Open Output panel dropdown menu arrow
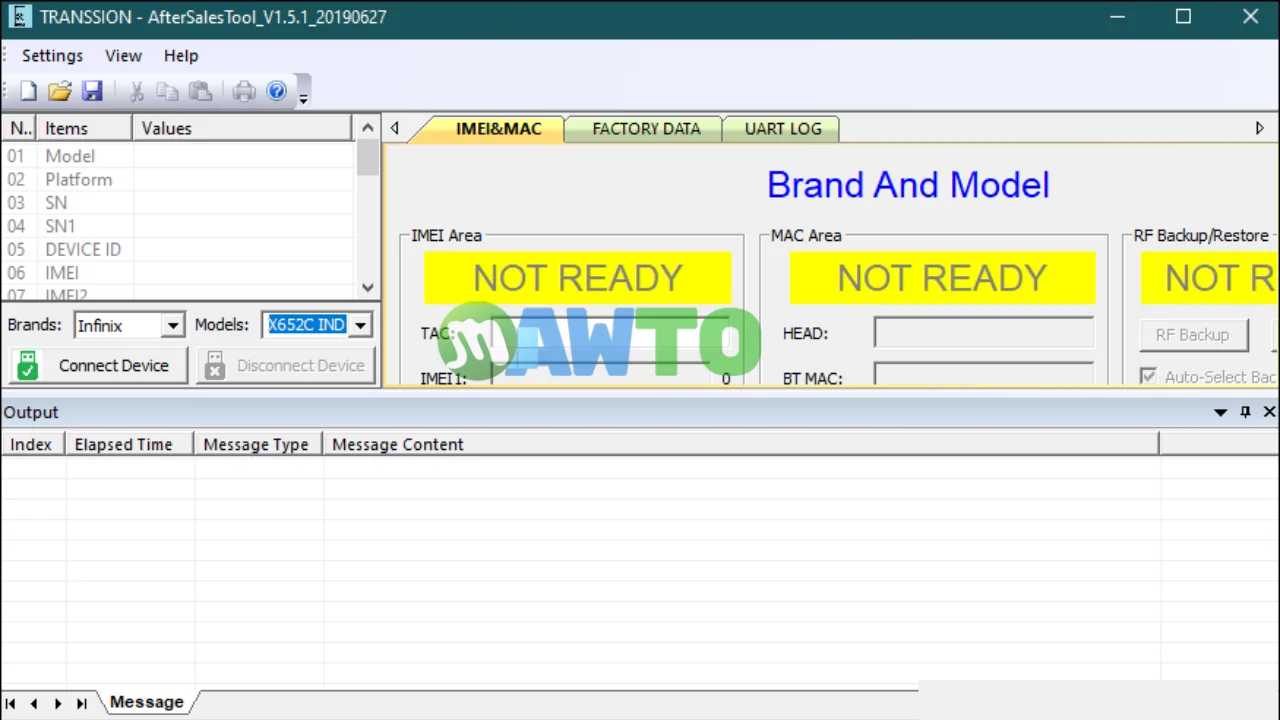The image size is (1280, 720). 1221,412
